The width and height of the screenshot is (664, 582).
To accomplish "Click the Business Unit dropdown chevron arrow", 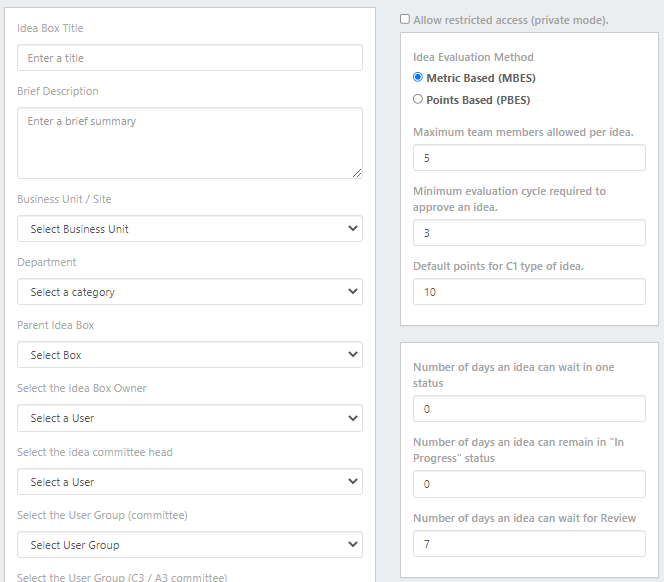I will tap(352, 228).
